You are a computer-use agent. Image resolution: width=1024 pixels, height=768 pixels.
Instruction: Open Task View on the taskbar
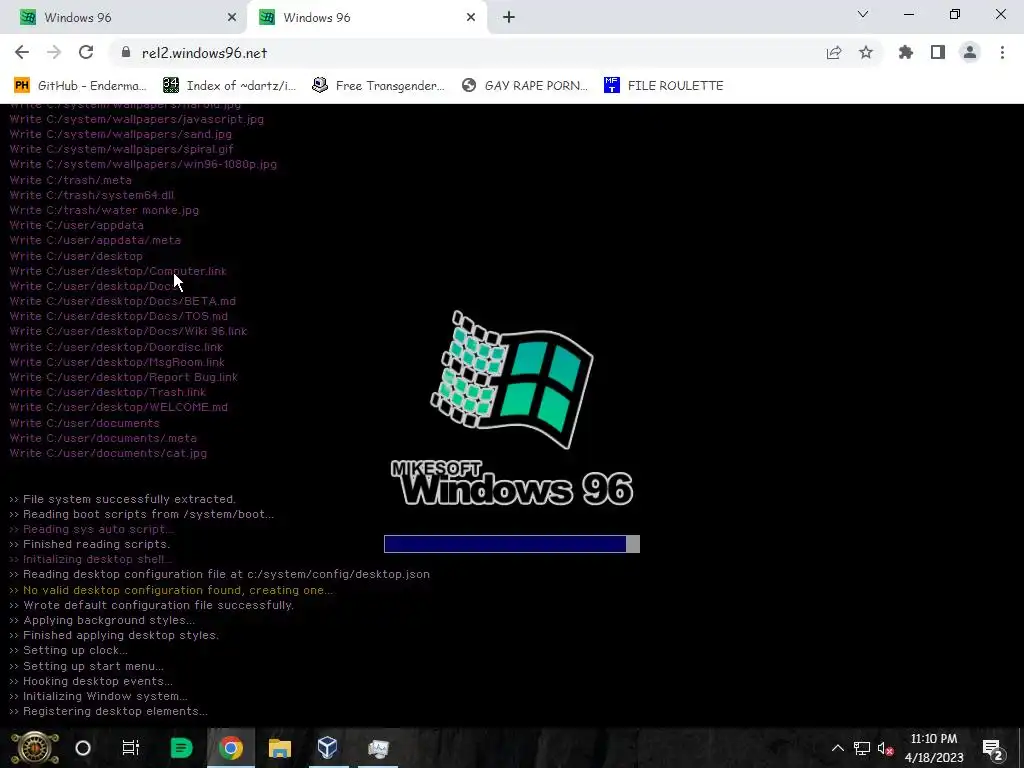pyautogui.click(x=131, y=748)
